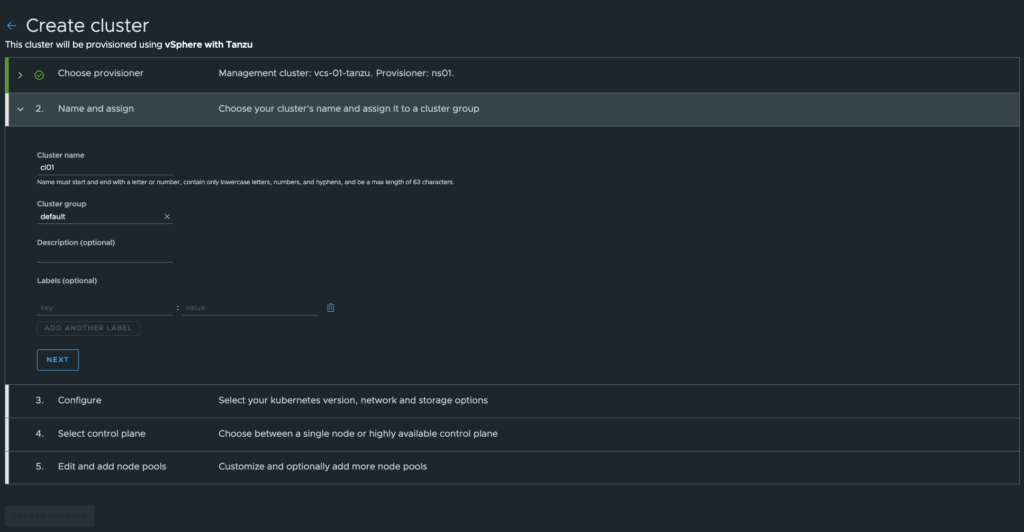1024x532 pixels.
Task: Open the Configure step
Action: coord(512,400)
